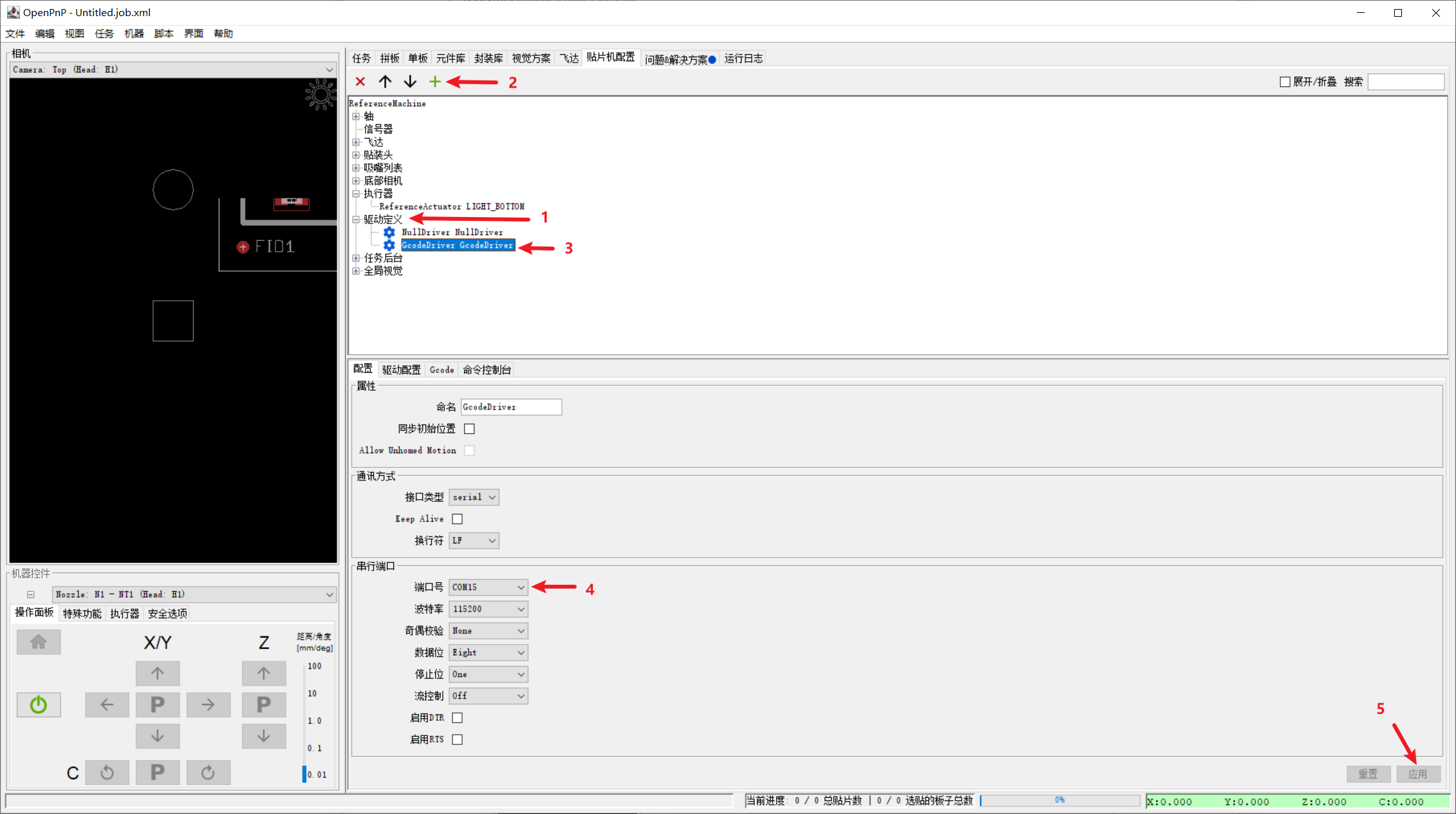Image resolution: width=1456 pixels, height=814 pixels.
Task: Add a new driver with the green plus icon
Action: click(435, 81)
